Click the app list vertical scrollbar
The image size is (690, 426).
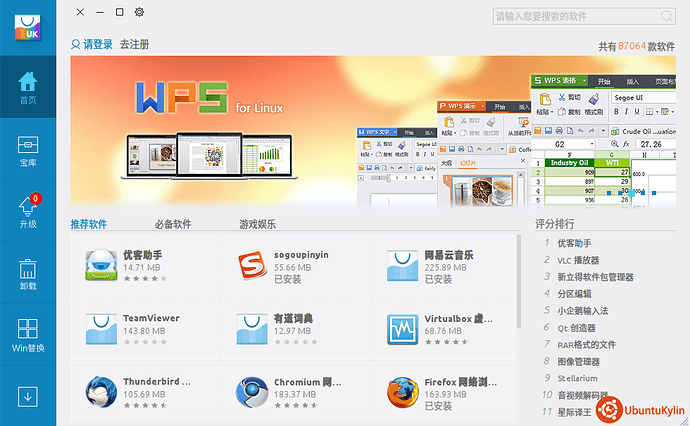click(x=519, y=282)
